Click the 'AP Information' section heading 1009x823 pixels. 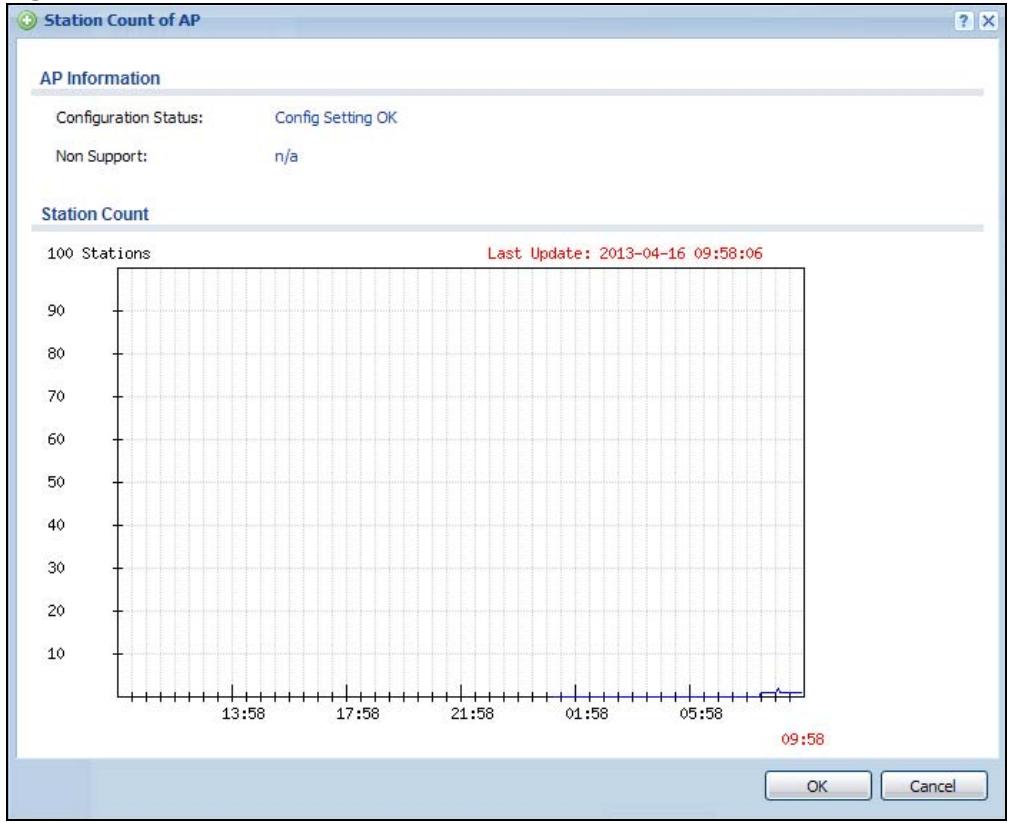100,78
